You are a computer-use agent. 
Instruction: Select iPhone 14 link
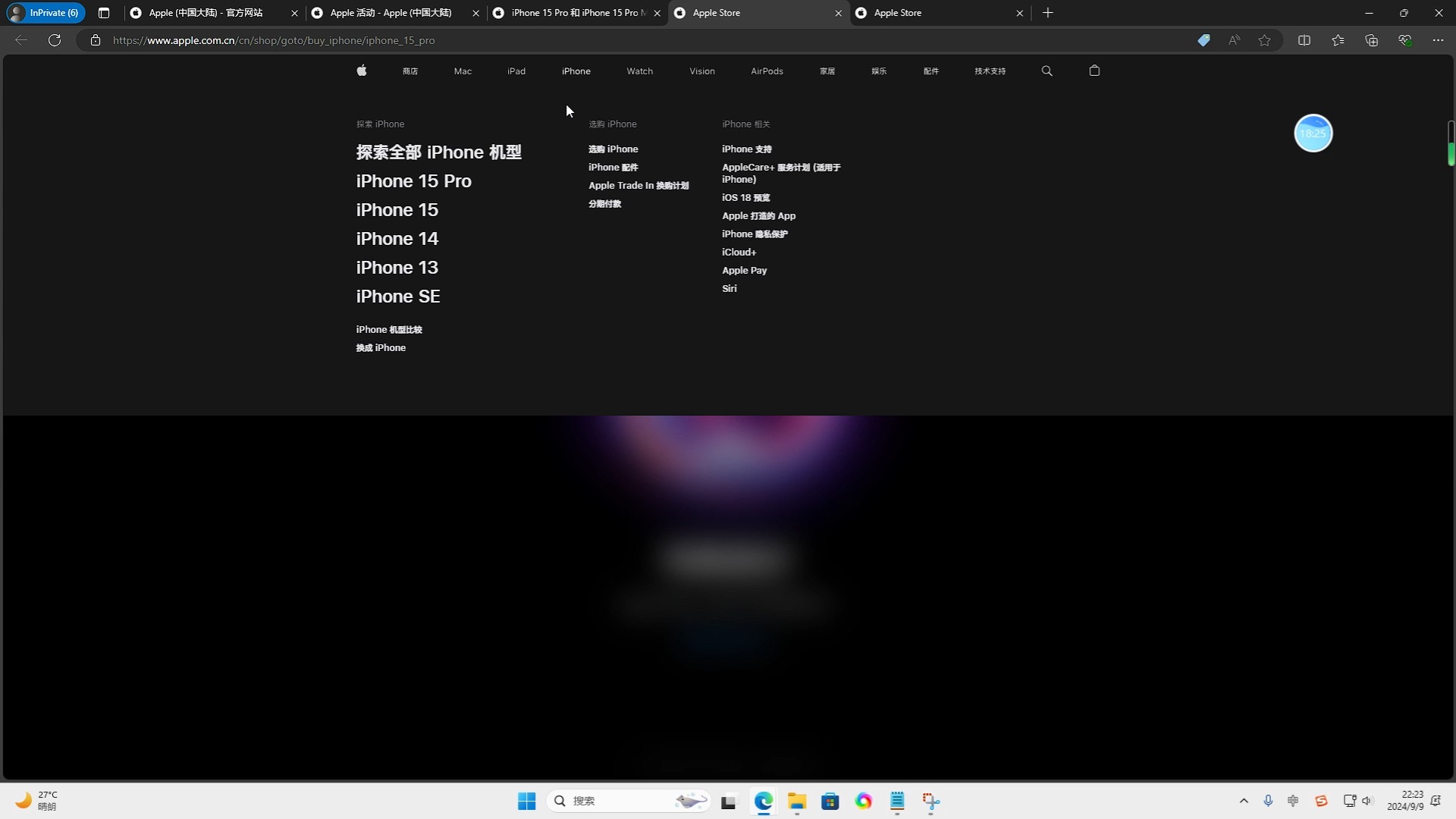(397, 239)
